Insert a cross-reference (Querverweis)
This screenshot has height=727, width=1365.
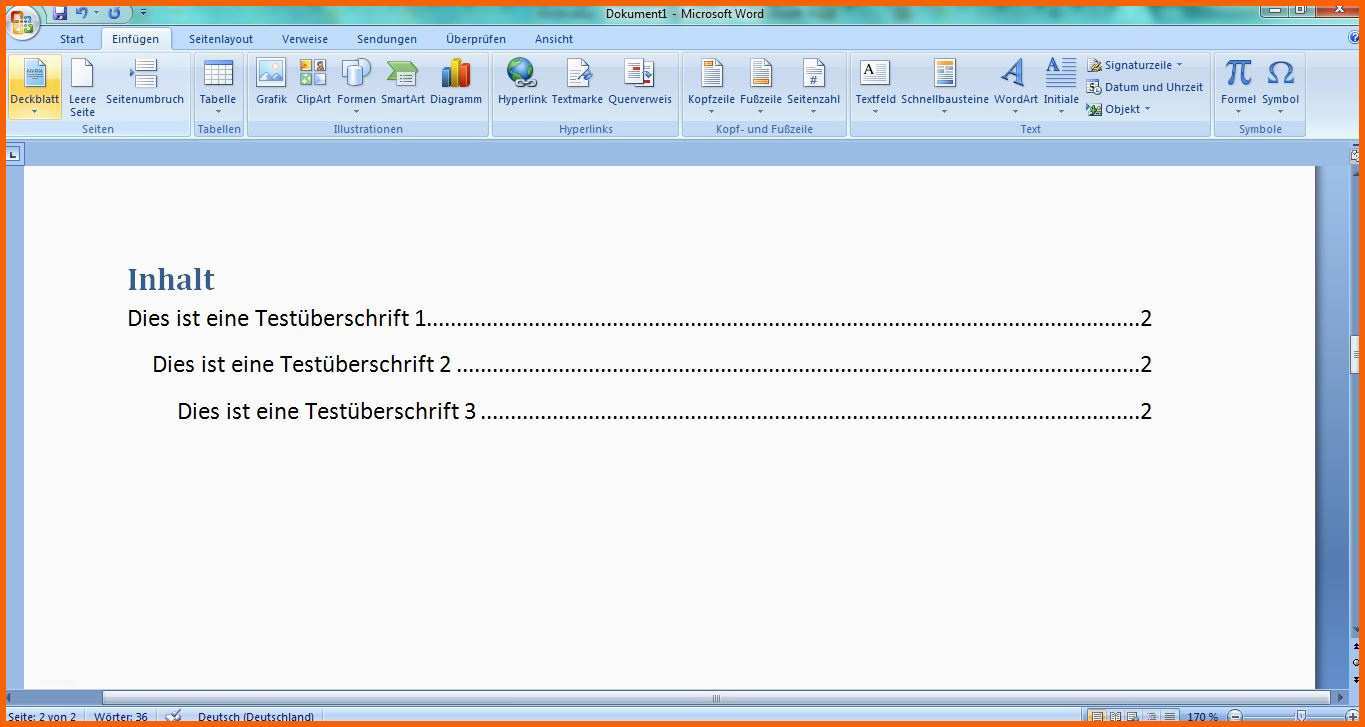click(x=640, y=81)
